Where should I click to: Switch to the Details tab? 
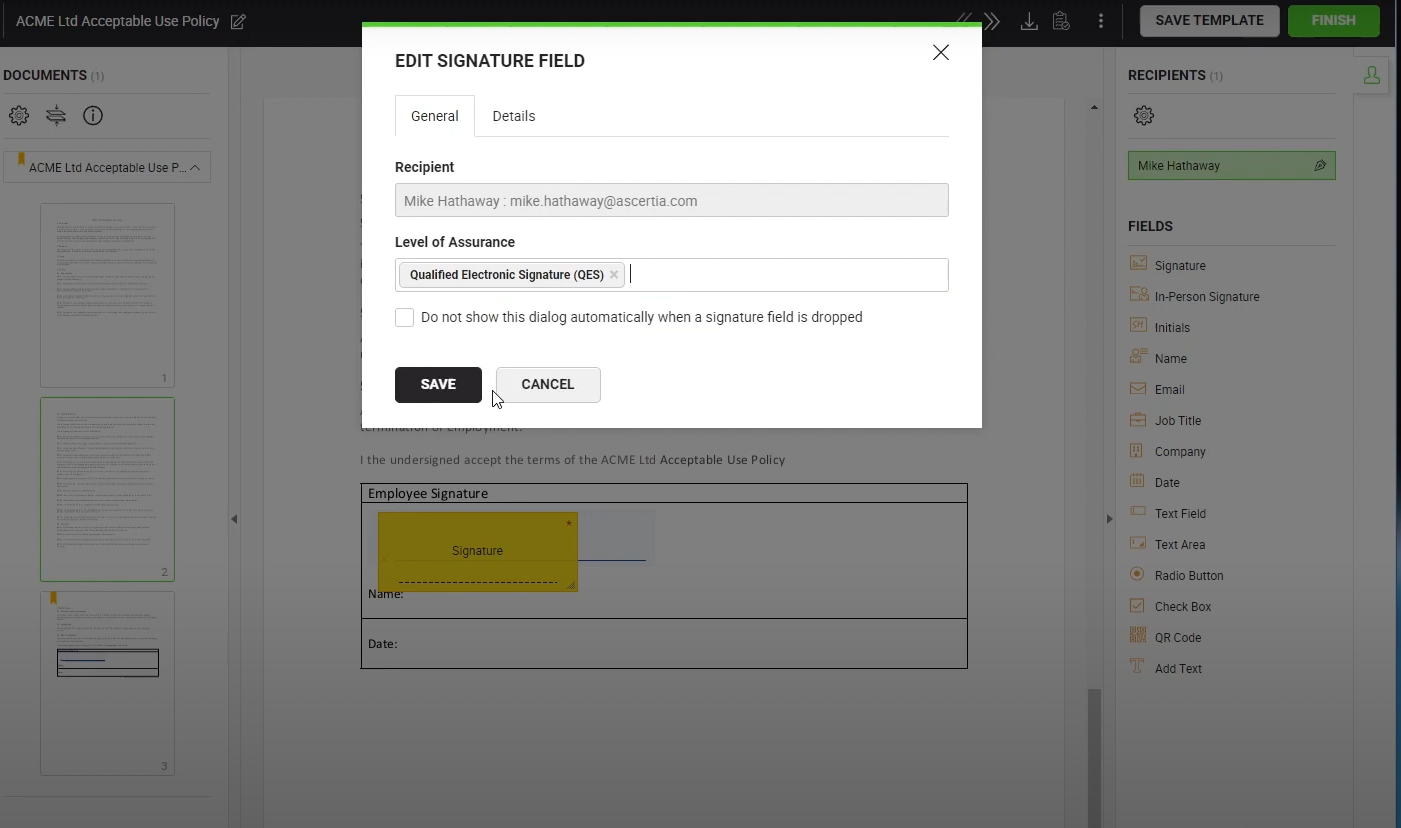coord(514,116)
